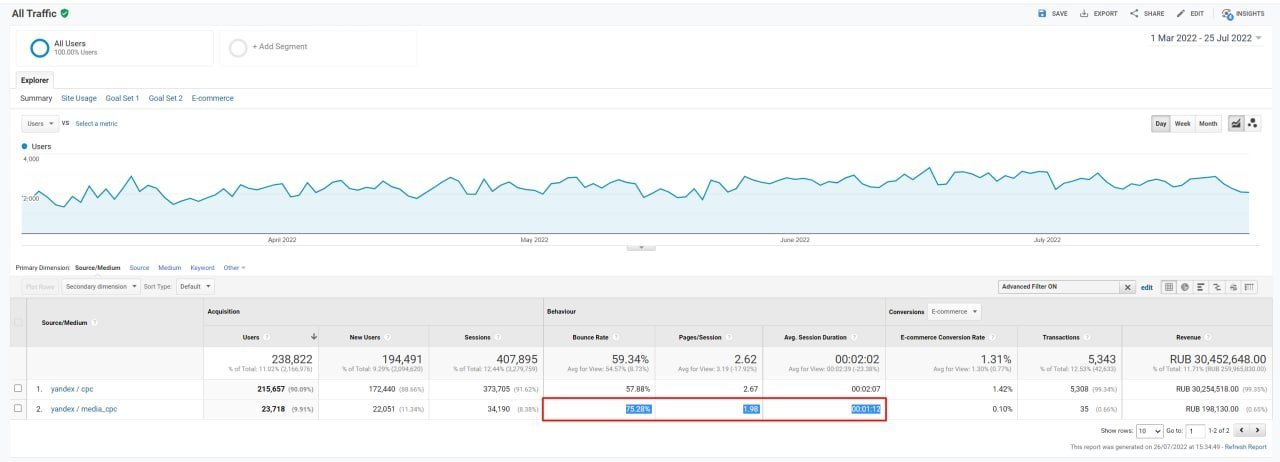The height and width of the screenshot is (462, 1280).
Task: Open the Insights panel
Action: pyautogui.click(x=1243, y=14)
